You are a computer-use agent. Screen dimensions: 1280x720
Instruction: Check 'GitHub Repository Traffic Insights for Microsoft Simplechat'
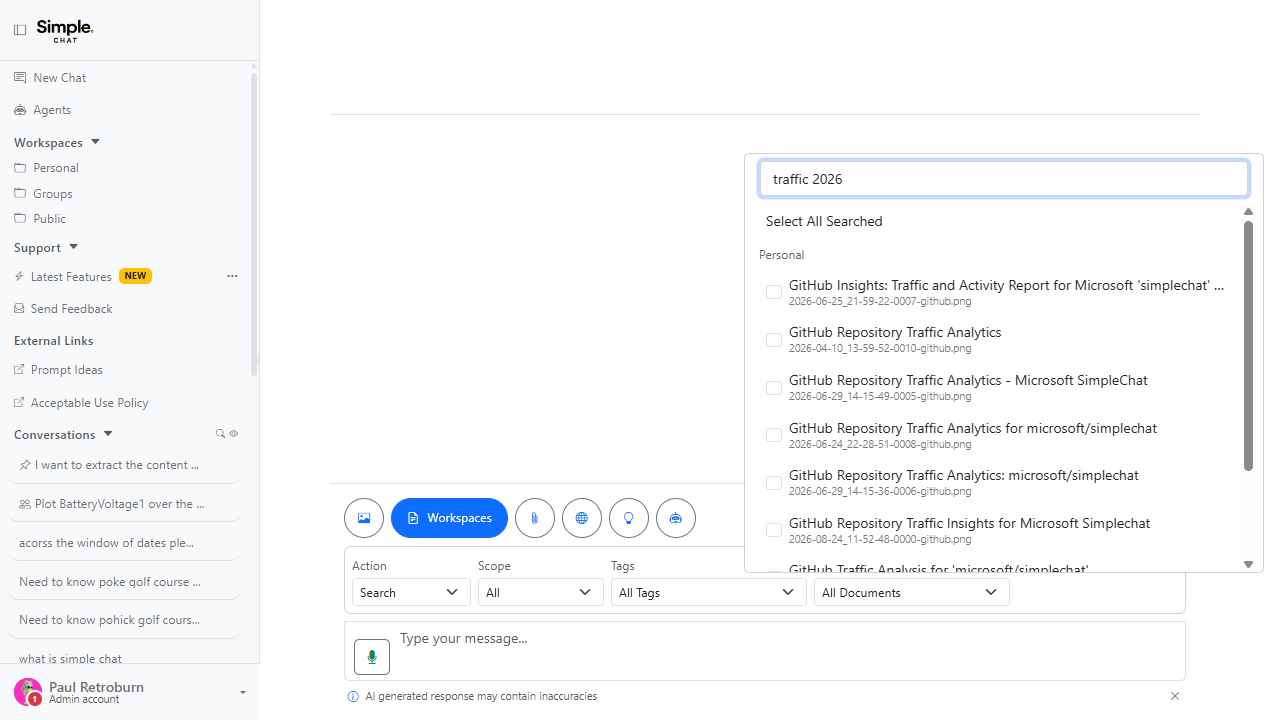pos(774,530)
